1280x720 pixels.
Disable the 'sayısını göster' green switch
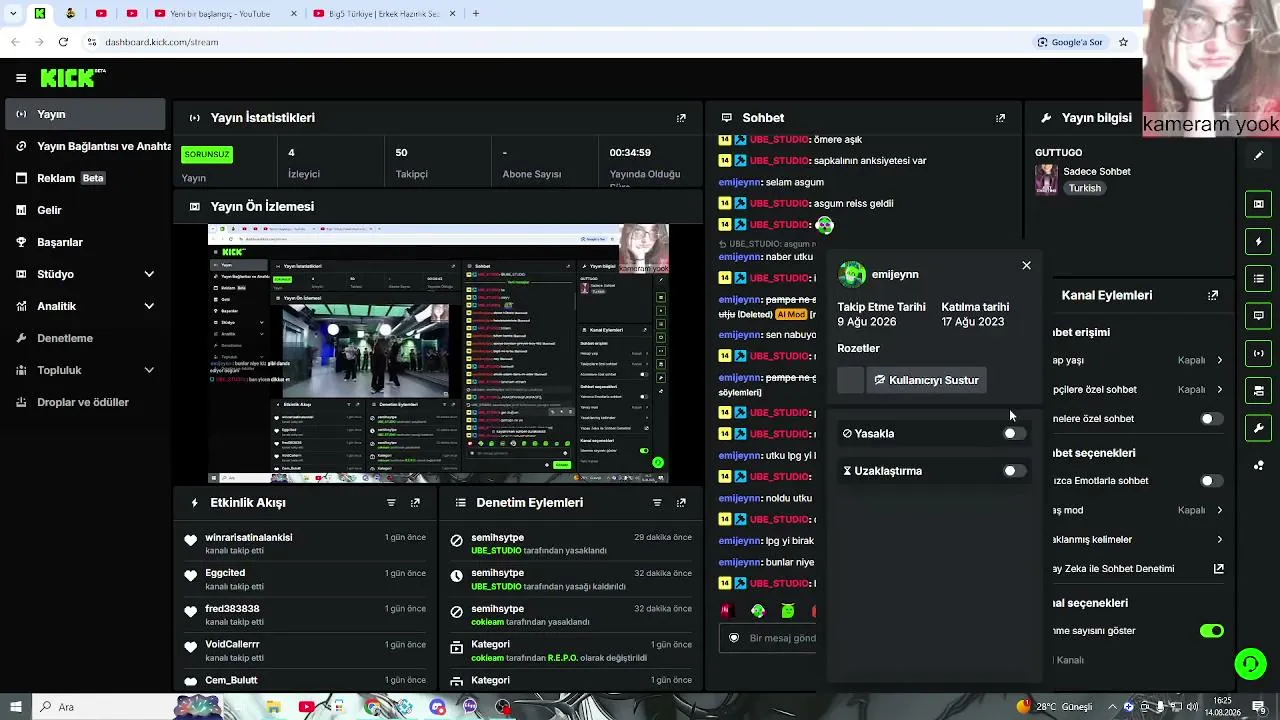coord(1211,631)
